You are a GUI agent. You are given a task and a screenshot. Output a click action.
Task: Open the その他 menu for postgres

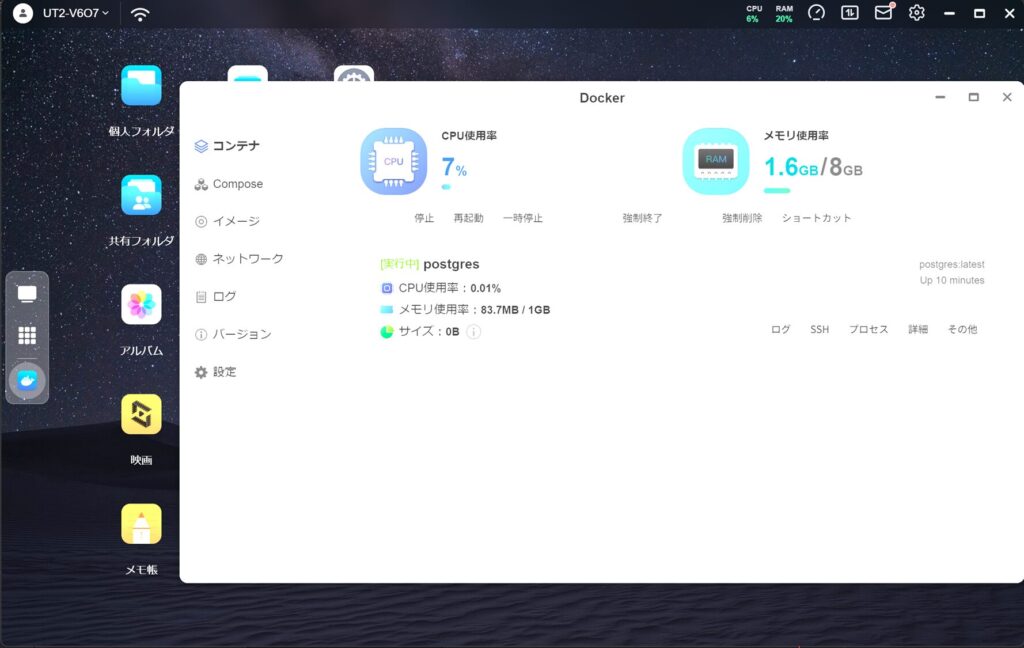[963, 330]
